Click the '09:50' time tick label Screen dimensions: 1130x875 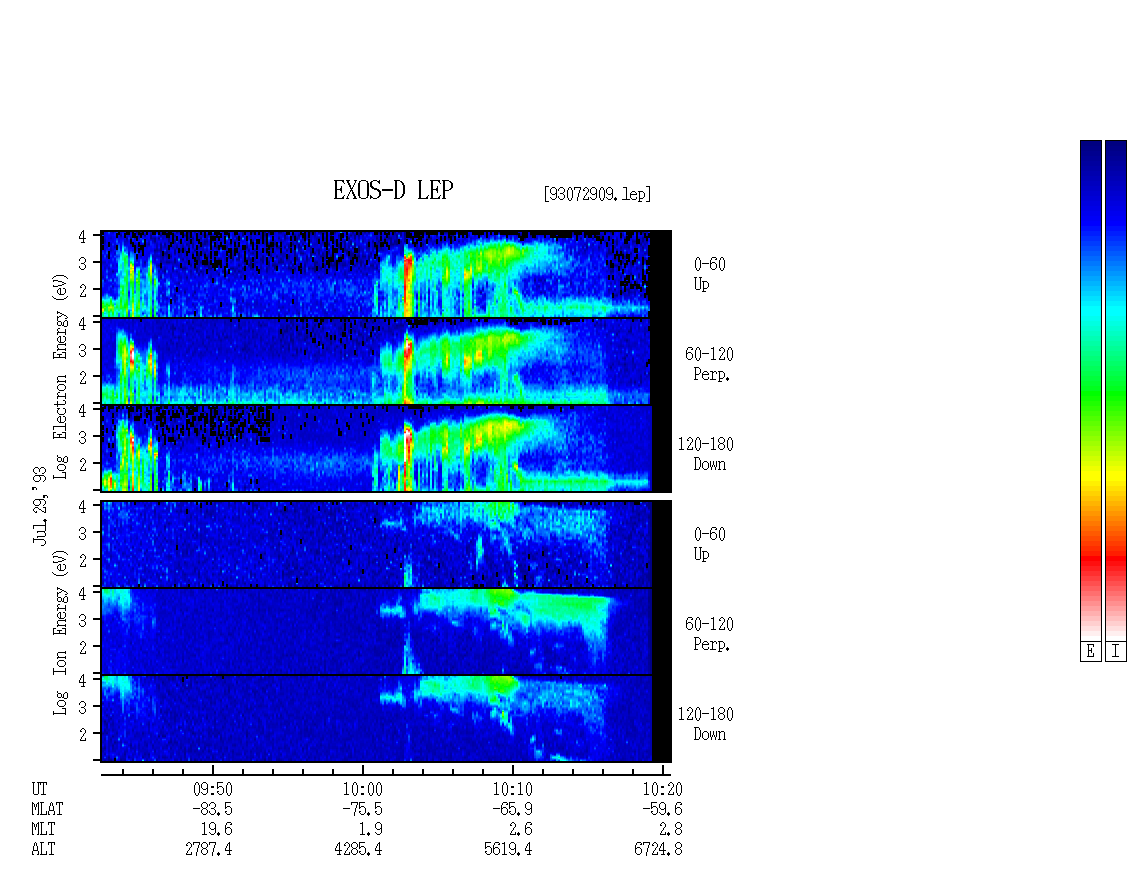pos(213,789)
